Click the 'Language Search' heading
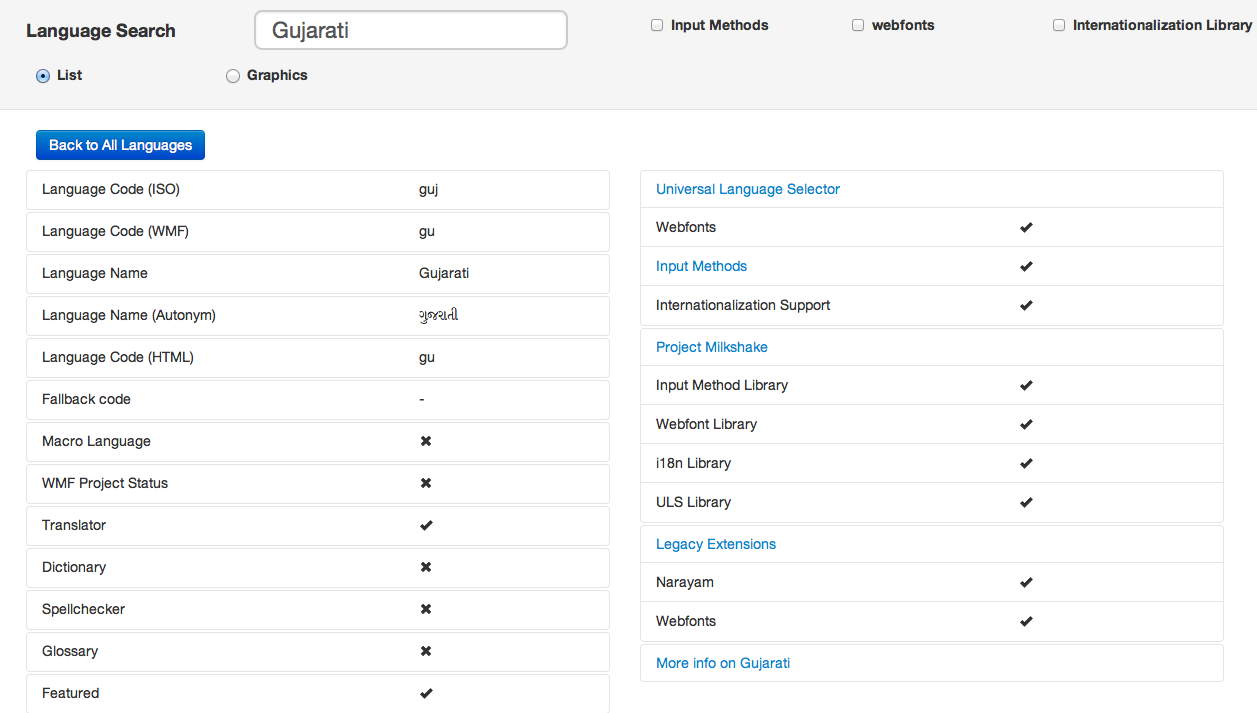Viewport: 1257px width, 713px height. (101, 31)
